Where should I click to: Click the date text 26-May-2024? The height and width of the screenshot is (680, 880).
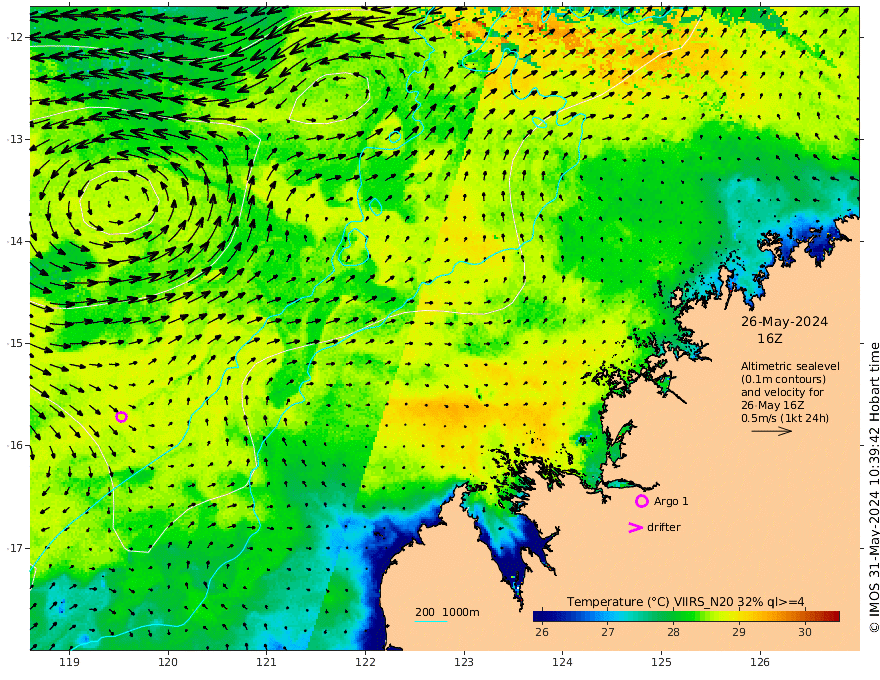pyautogui.click(x=784, y=321)
